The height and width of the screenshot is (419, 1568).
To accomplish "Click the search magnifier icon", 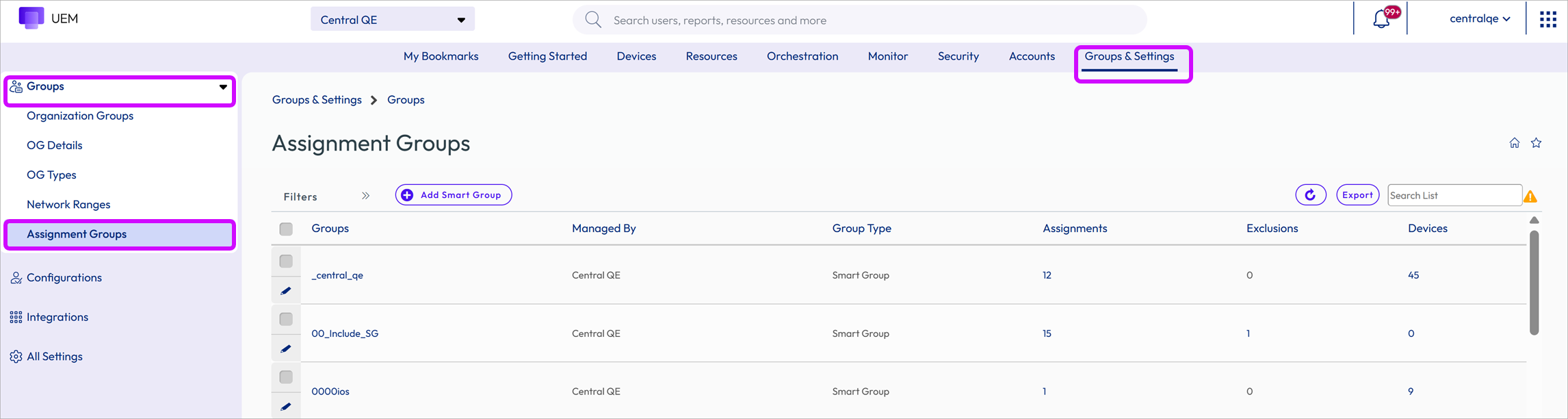I will [593, 20].
